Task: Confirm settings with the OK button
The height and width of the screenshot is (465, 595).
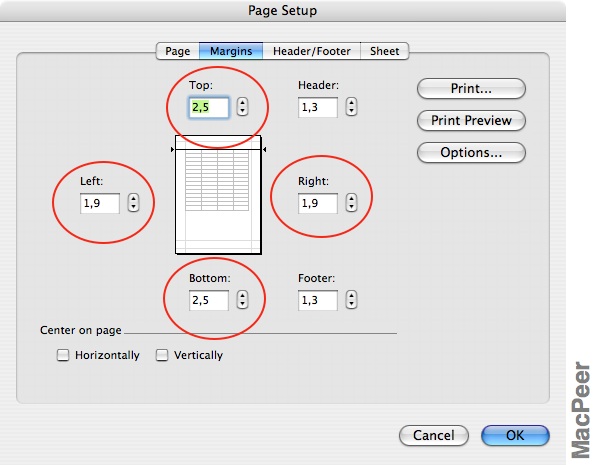Action: point(515,435)
